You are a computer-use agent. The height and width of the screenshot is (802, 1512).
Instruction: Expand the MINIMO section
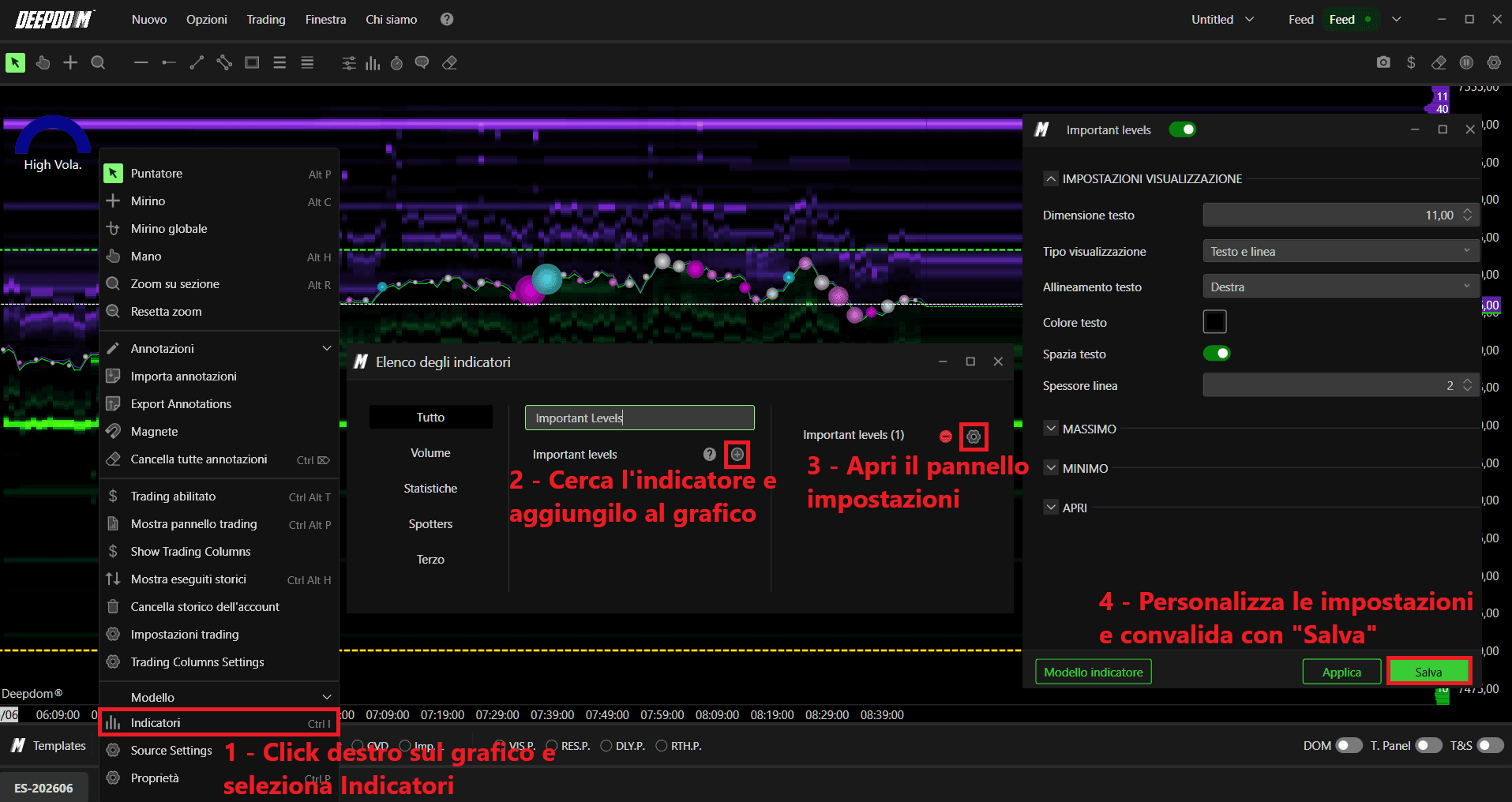(x=1051, y=468)
